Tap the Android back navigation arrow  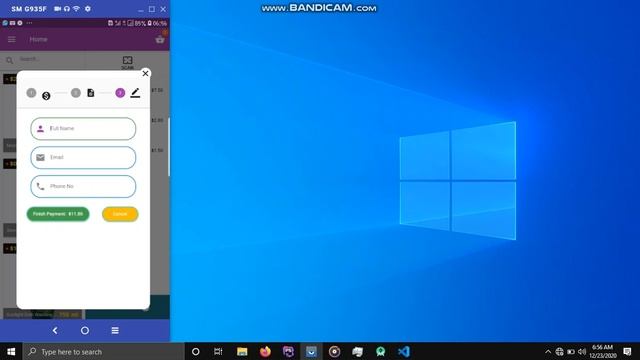coord(55,330)
